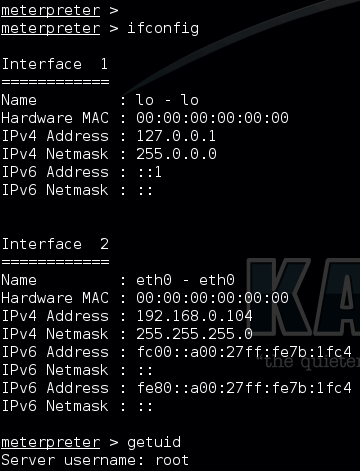This screenshot has height=471, width=360.
Task: Click the meterpreter prompt before ifconfig
Action: point(60,29)
